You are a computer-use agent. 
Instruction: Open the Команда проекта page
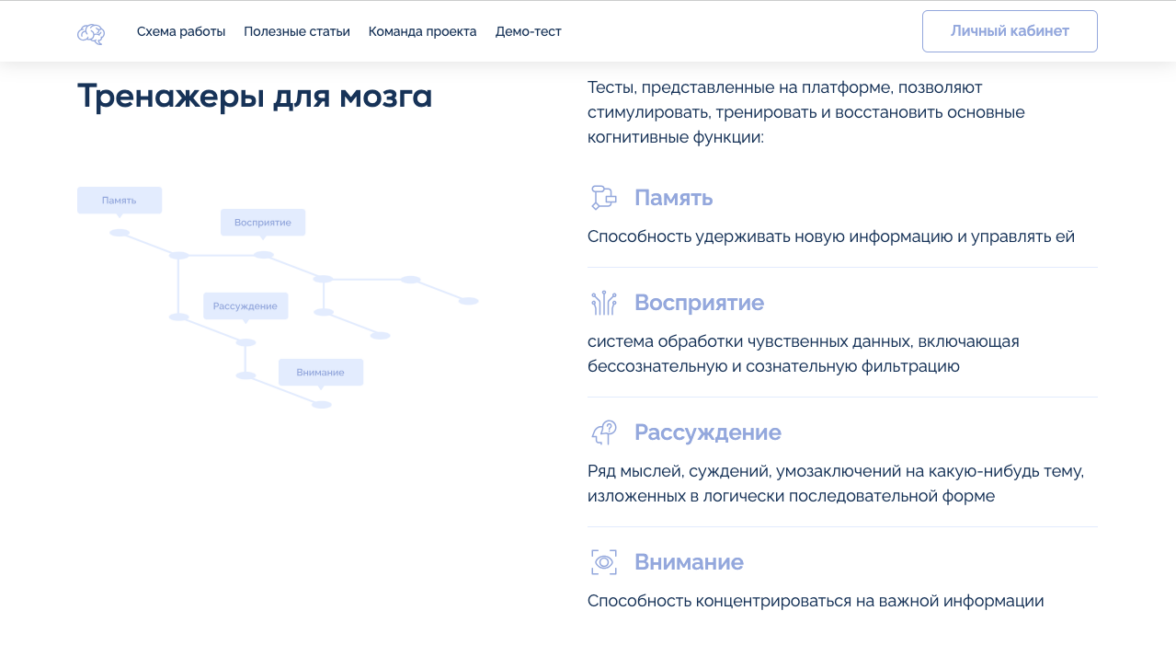coord(422,32)
